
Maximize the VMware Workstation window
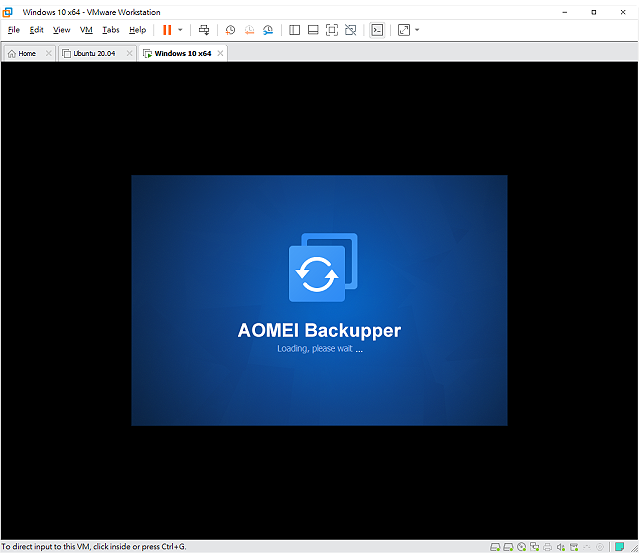[594, 12]
